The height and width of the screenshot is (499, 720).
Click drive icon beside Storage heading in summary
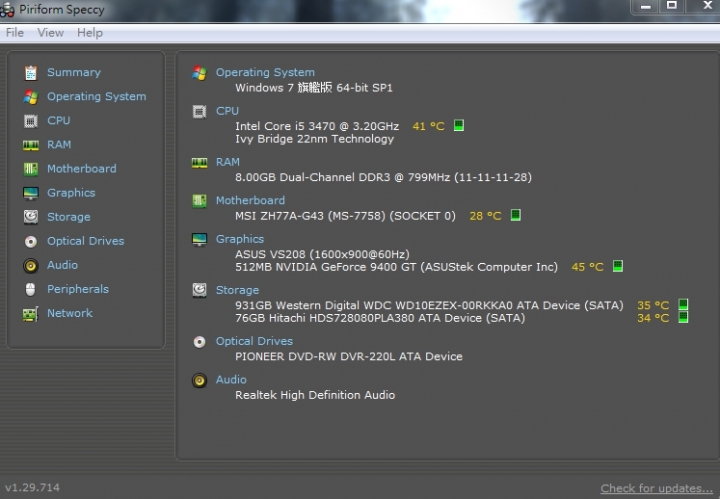point(199,290)
